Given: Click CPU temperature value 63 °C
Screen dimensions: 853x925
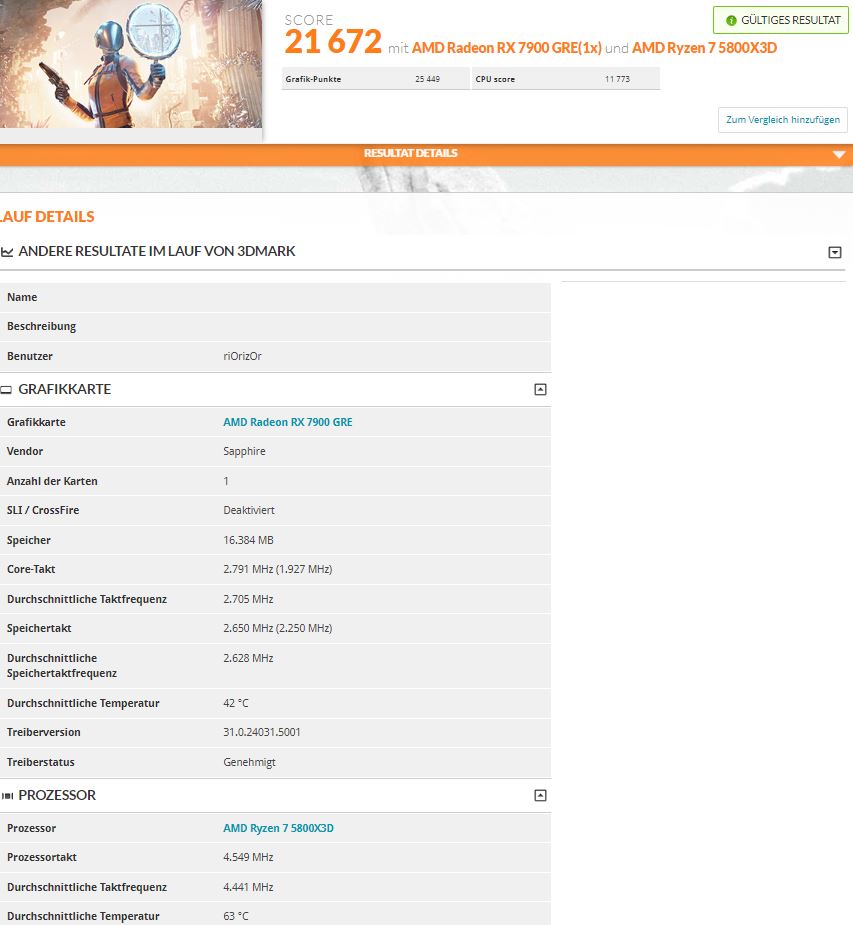Looking at the screenshot, I should click(x=236, y=916).
